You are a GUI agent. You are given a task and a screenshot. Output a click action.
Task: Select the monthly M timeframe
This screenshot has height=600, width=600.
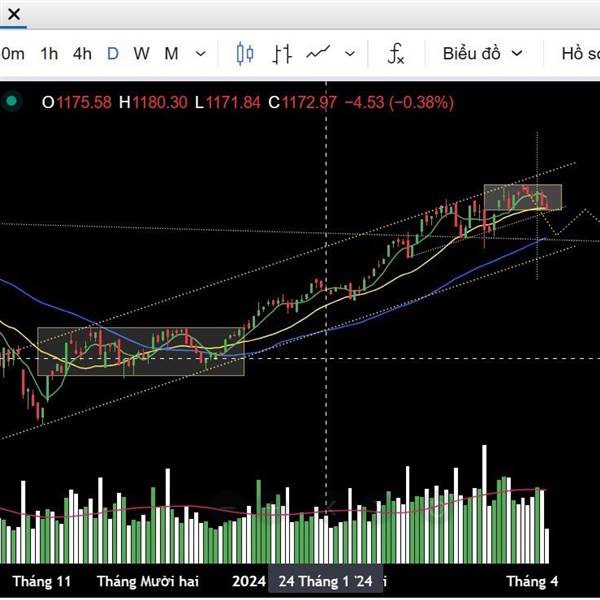point(171,54)
